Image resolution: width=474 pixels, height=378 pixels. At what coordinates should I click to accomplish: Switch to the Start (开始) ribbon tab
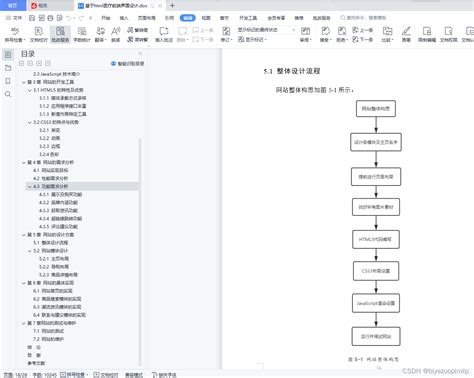[106, 18]
